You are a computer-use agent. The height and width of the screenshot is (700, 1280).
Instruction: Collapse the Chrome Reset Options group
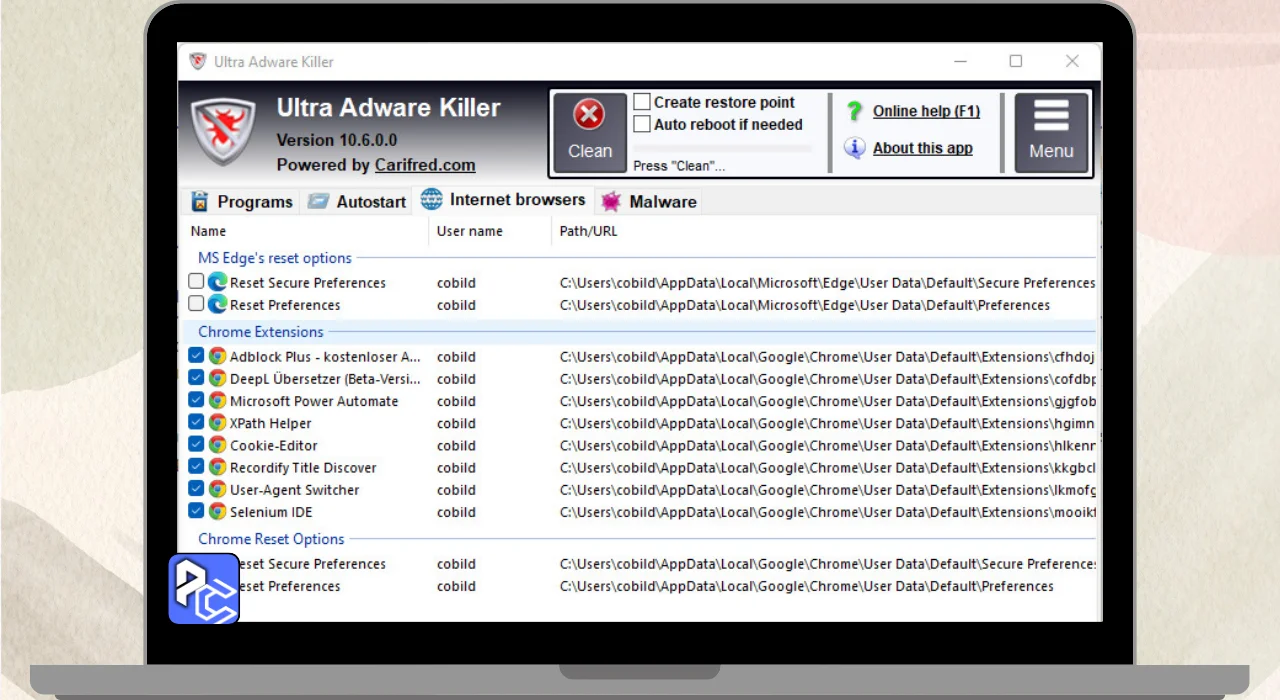270,539
